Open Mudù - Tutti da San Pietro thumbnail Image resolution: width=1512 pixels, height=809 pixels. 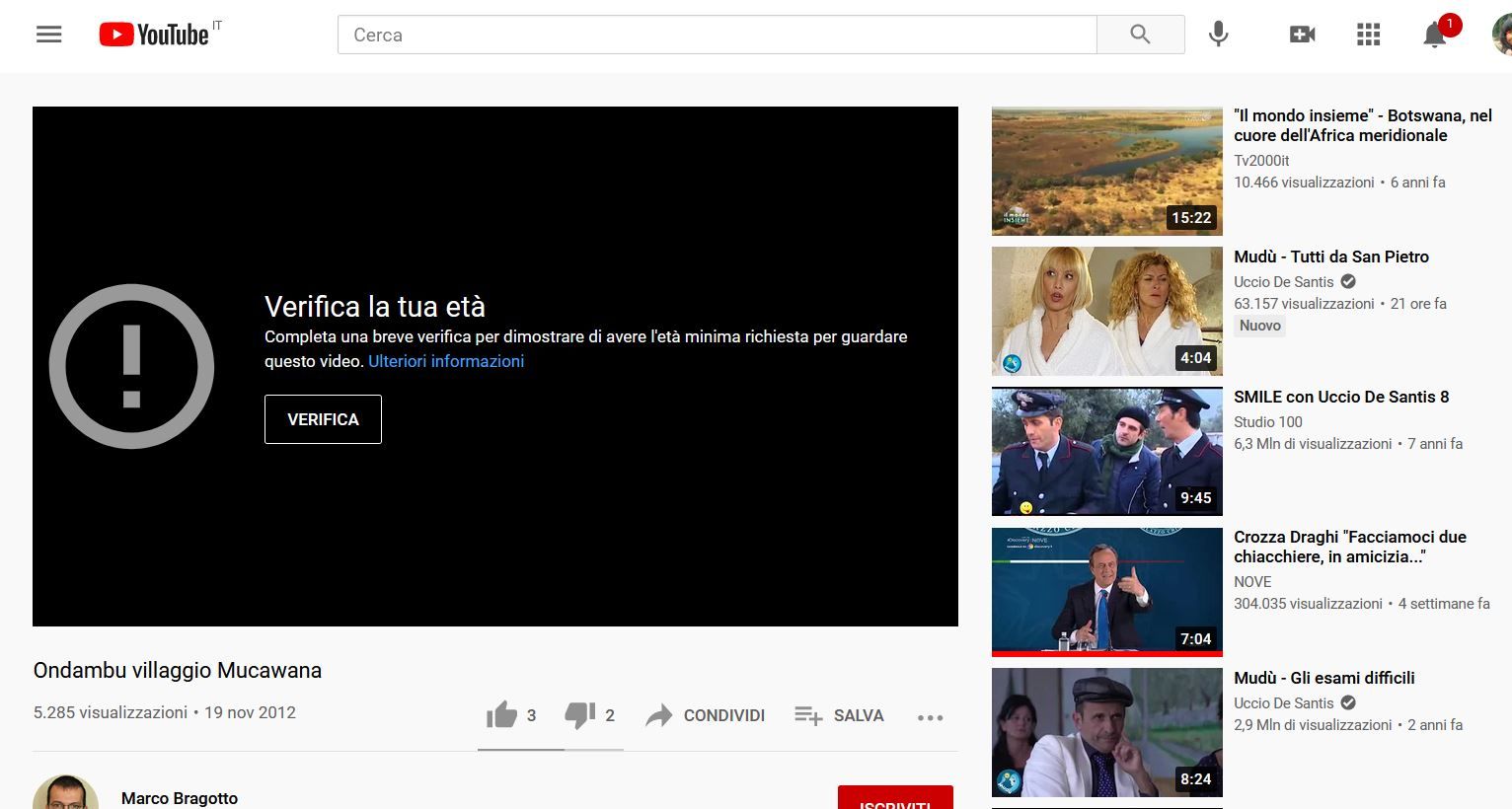1106,311
